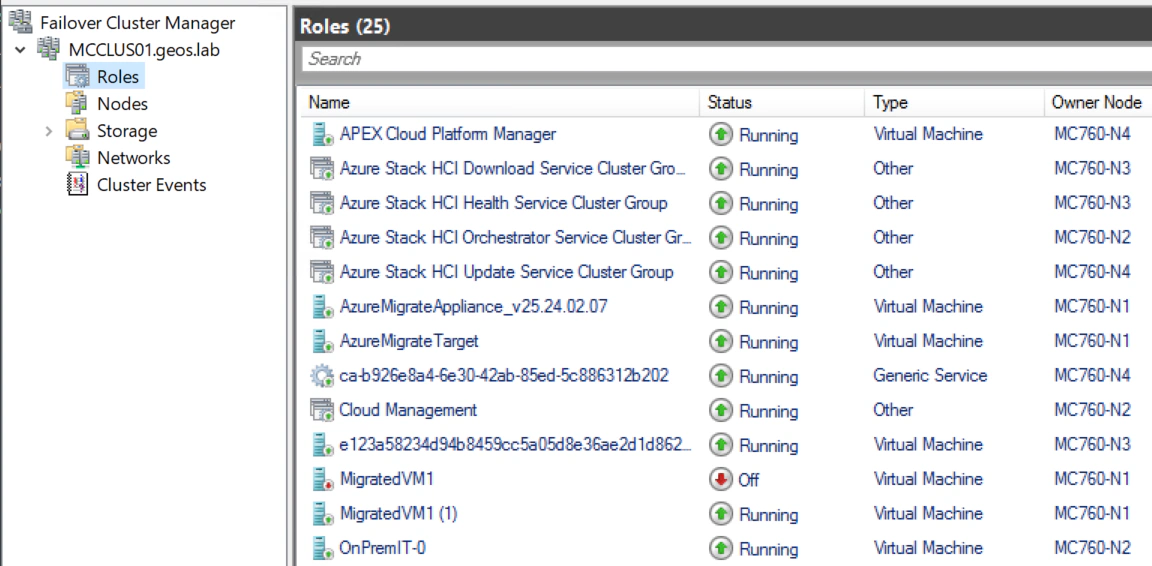Click the Storage folder icon
This screenshot has width=1152, height=566.
coord(77,130)
